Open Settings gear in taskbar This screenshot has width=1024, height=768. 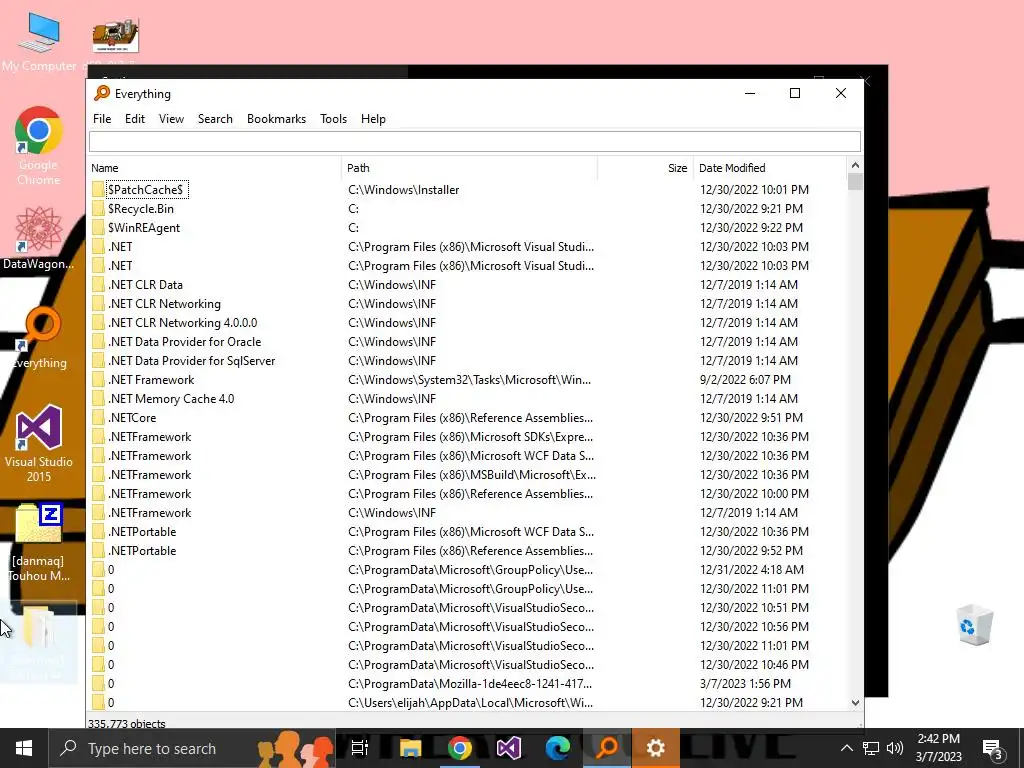tap(656, 748)
